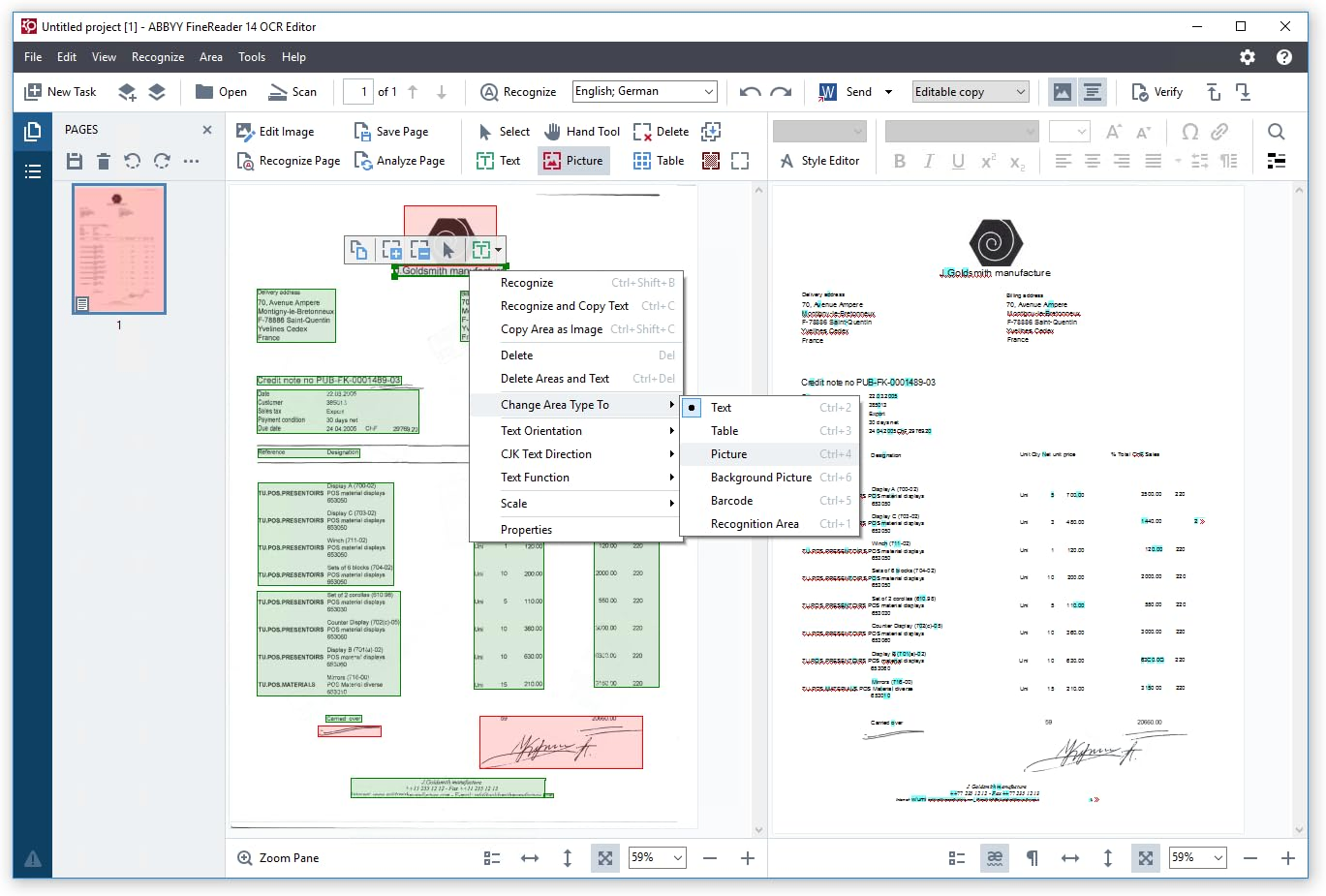Click the Analyze Page icon
Image resolution: width=1326 pixels, height=896 pixels.
(x=363, y=161)
